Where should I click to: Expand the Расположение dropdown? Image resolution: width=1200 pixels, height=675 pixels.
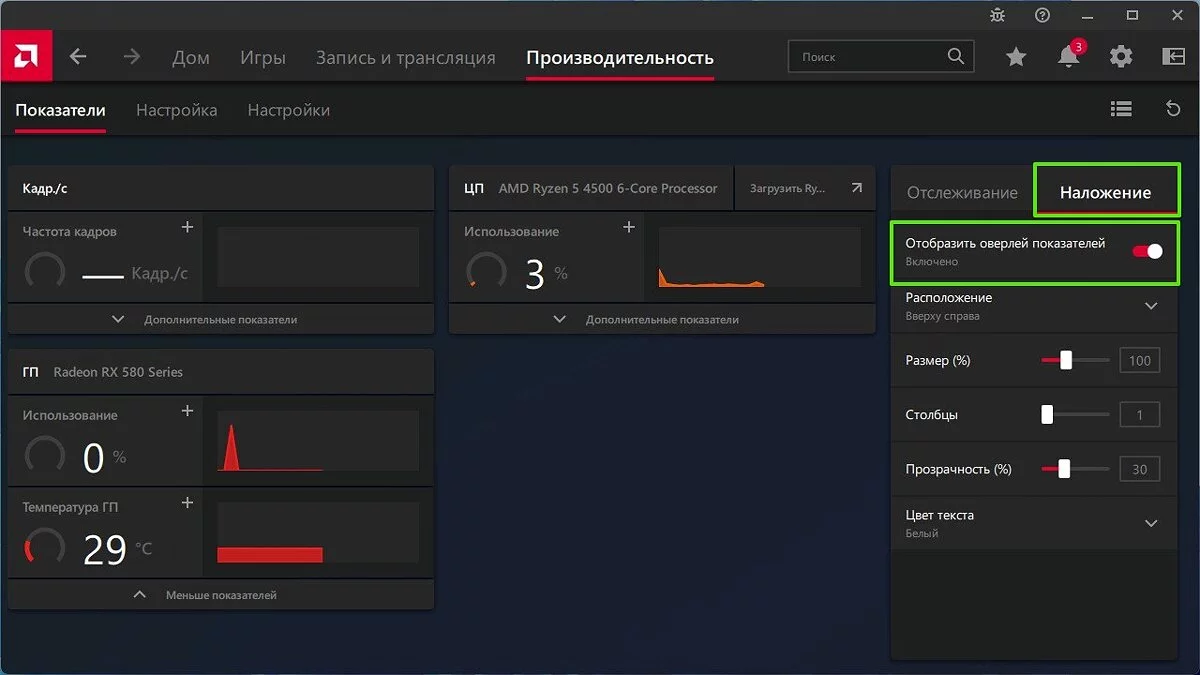coord(1150,306)
